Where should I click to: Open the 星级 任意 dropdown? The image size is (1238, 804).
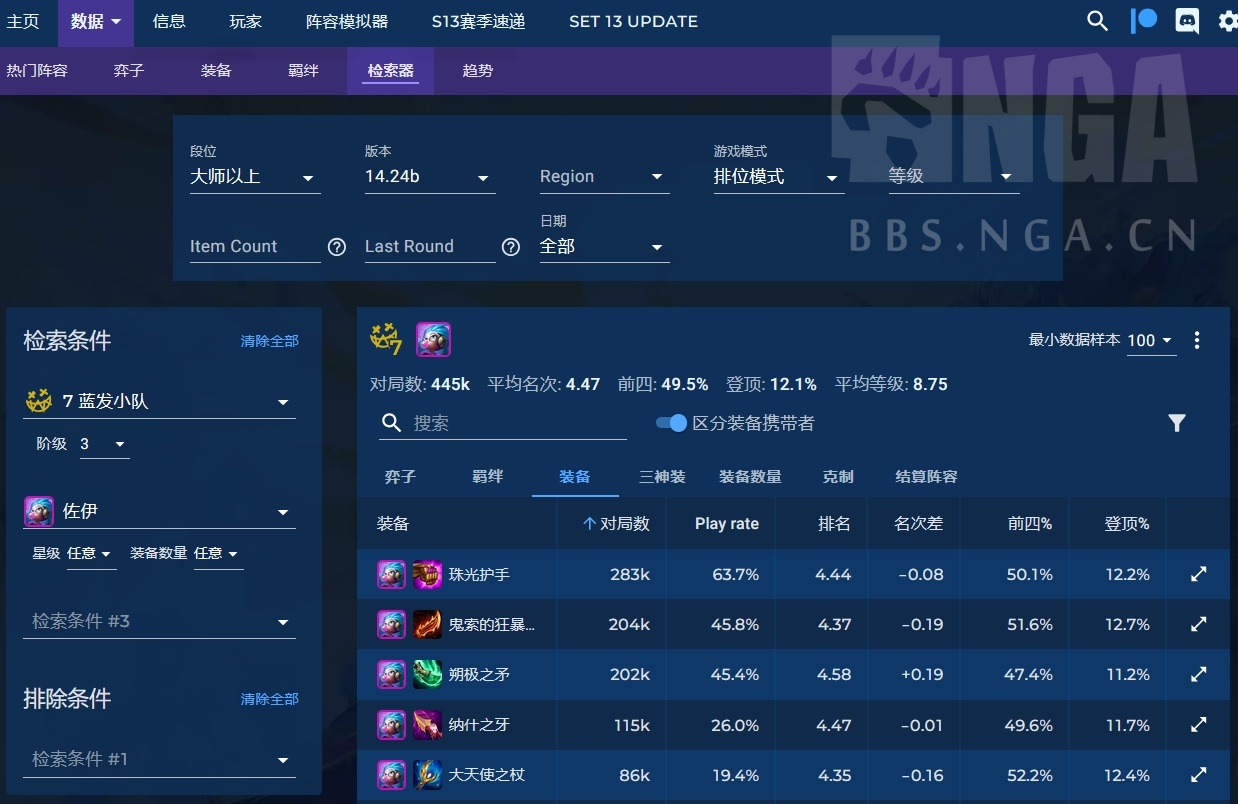point(91,554)
